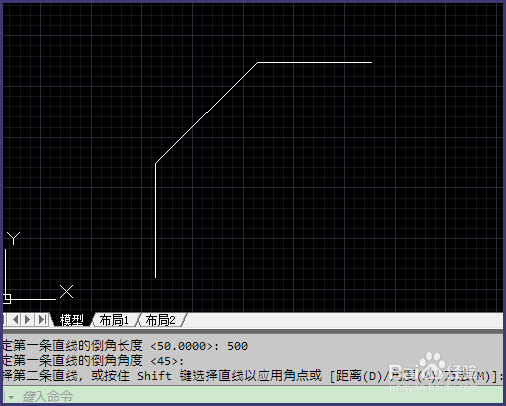
Task: Click command history line ending with 500
Action: tap(125, 346)
